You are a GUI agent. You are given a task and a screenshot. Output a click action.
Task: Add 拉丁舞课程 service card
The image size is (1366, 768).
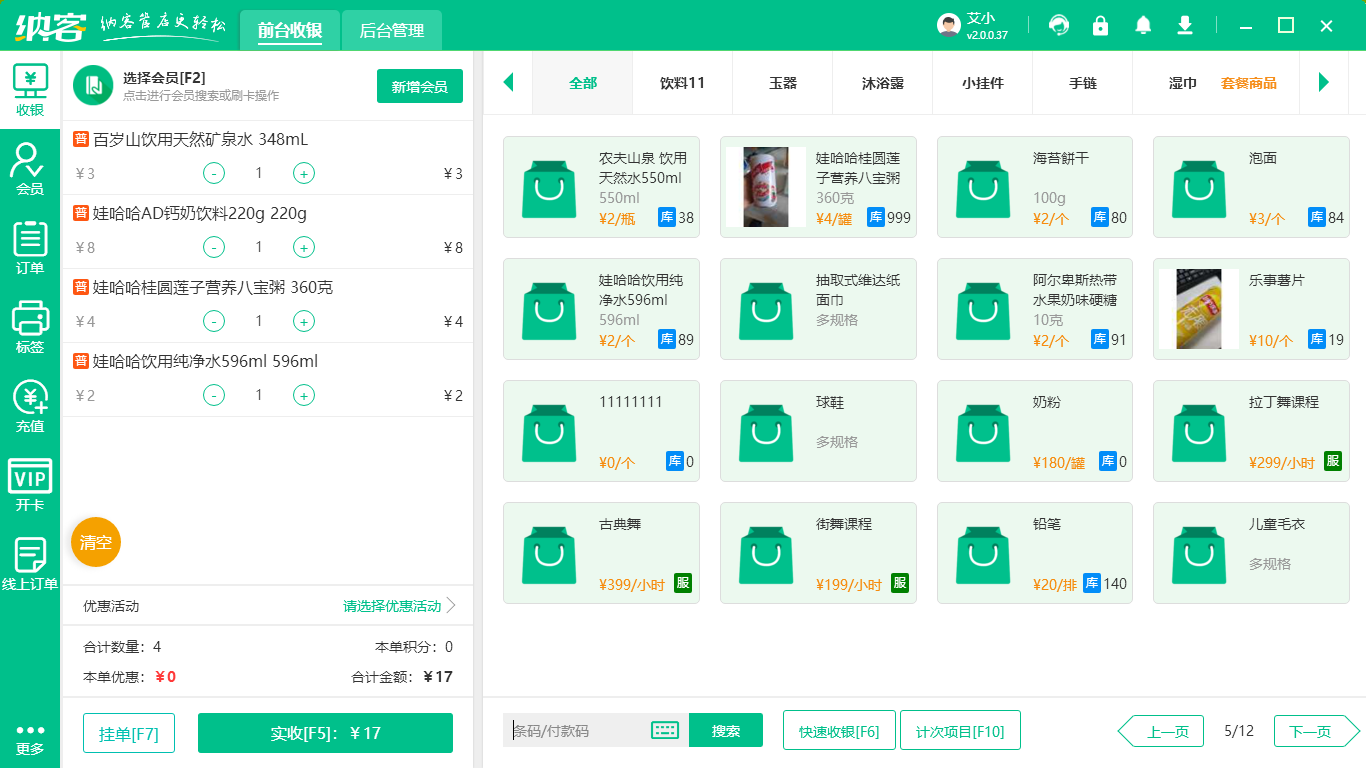tap(1251, 431)
